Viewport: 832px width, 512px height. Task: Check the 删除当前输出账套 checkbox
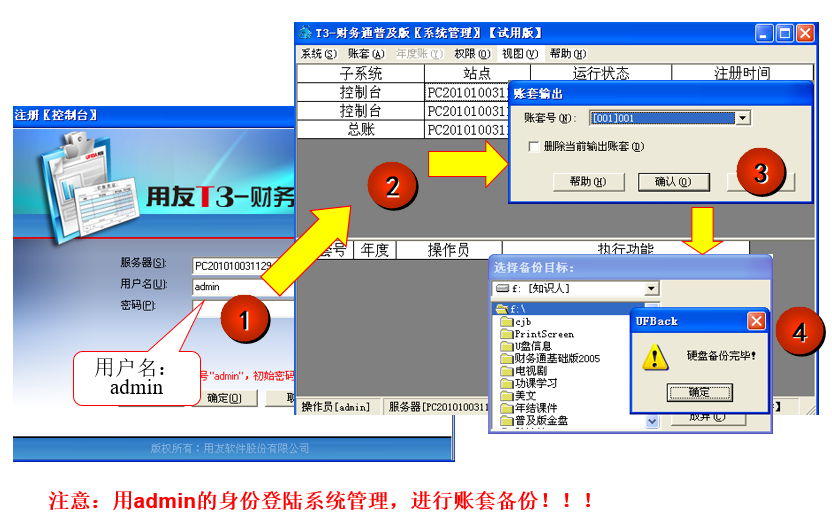coord(533,146)
